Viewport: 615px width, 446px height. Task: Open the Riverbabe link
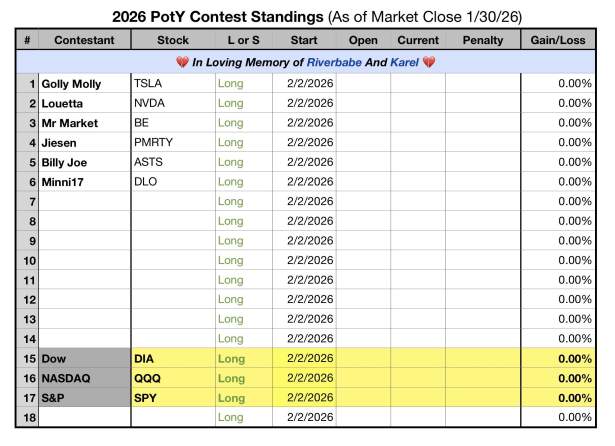click(334, 62)
